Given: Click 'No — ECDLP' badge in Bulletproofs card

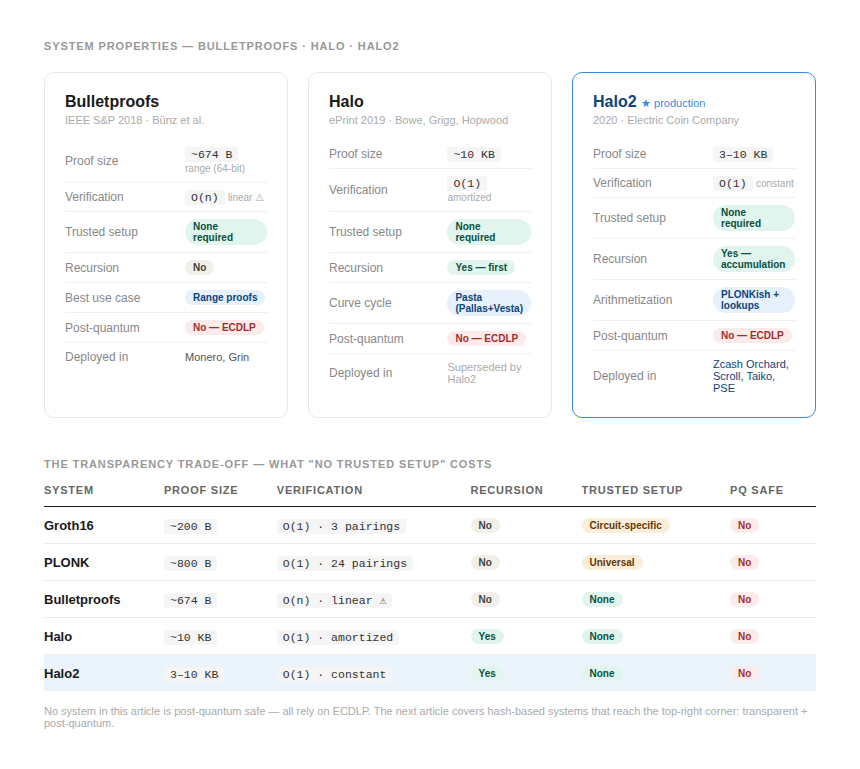Looking at the screenshot, I should (224, 327).
